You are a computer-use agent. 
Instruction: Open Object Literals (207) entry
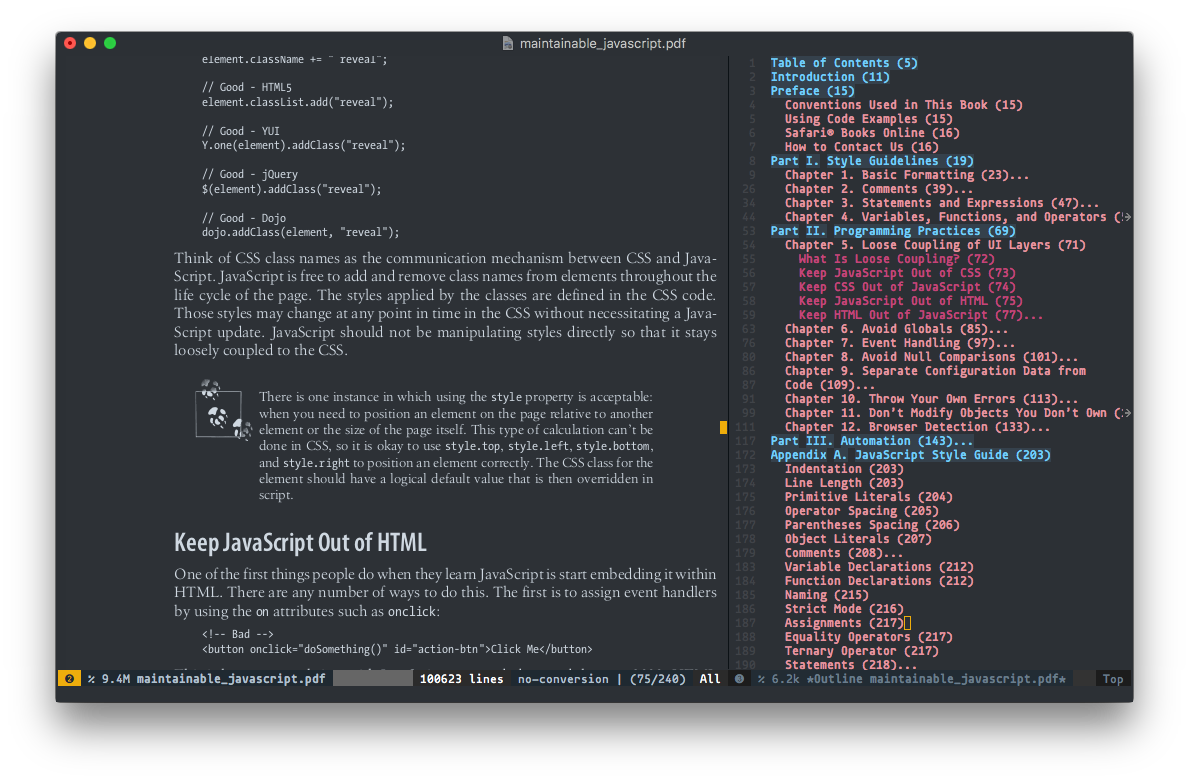[858, 540]
